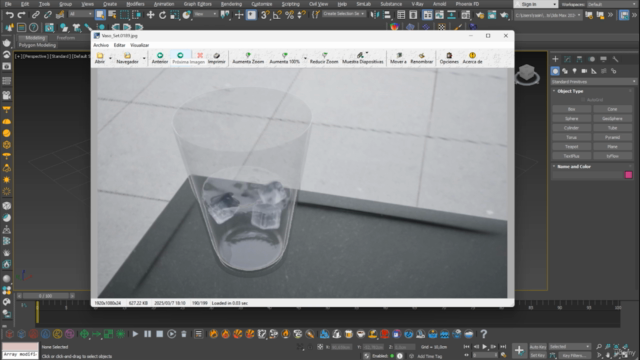Viewport: 640px width, 360px height.
Task: Click the Cone primitive button
Action: 612,109
